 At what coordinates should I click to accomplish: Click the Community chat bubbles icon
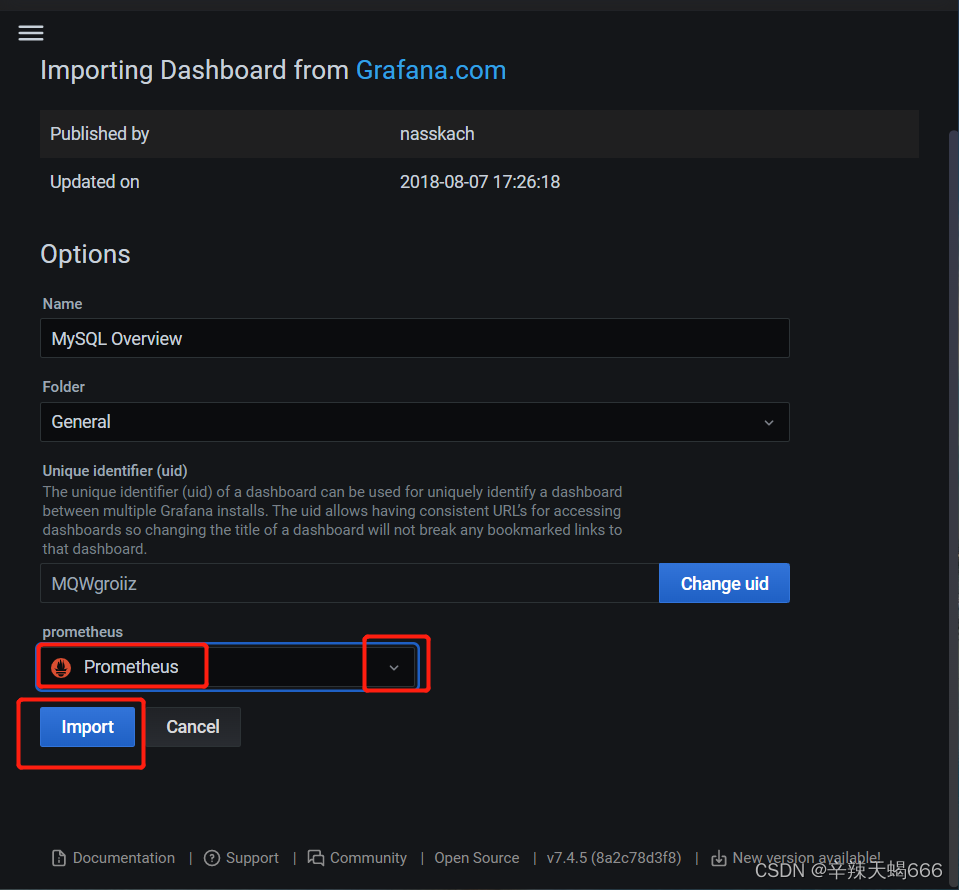316,858
